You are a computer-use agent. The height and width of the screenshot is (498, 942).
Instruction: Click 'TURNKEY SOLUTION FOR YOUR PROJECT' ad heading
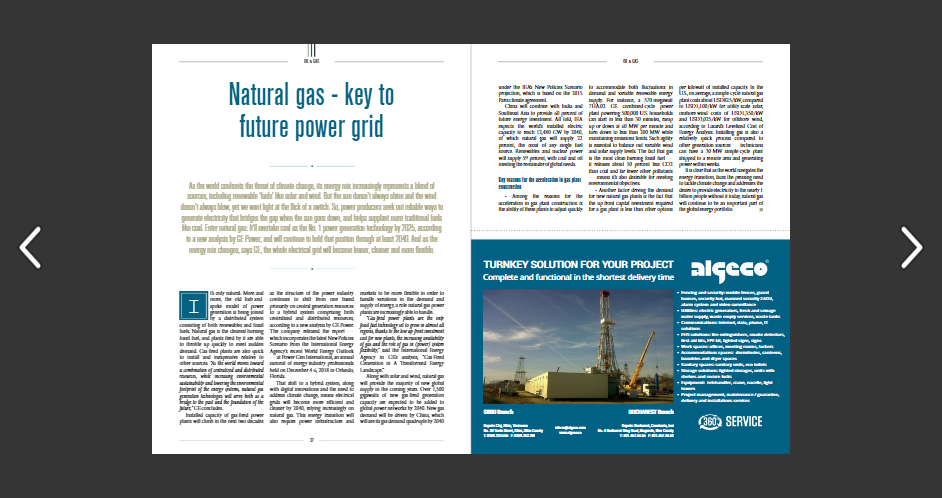pyautogui.click(x=578, y=264)
